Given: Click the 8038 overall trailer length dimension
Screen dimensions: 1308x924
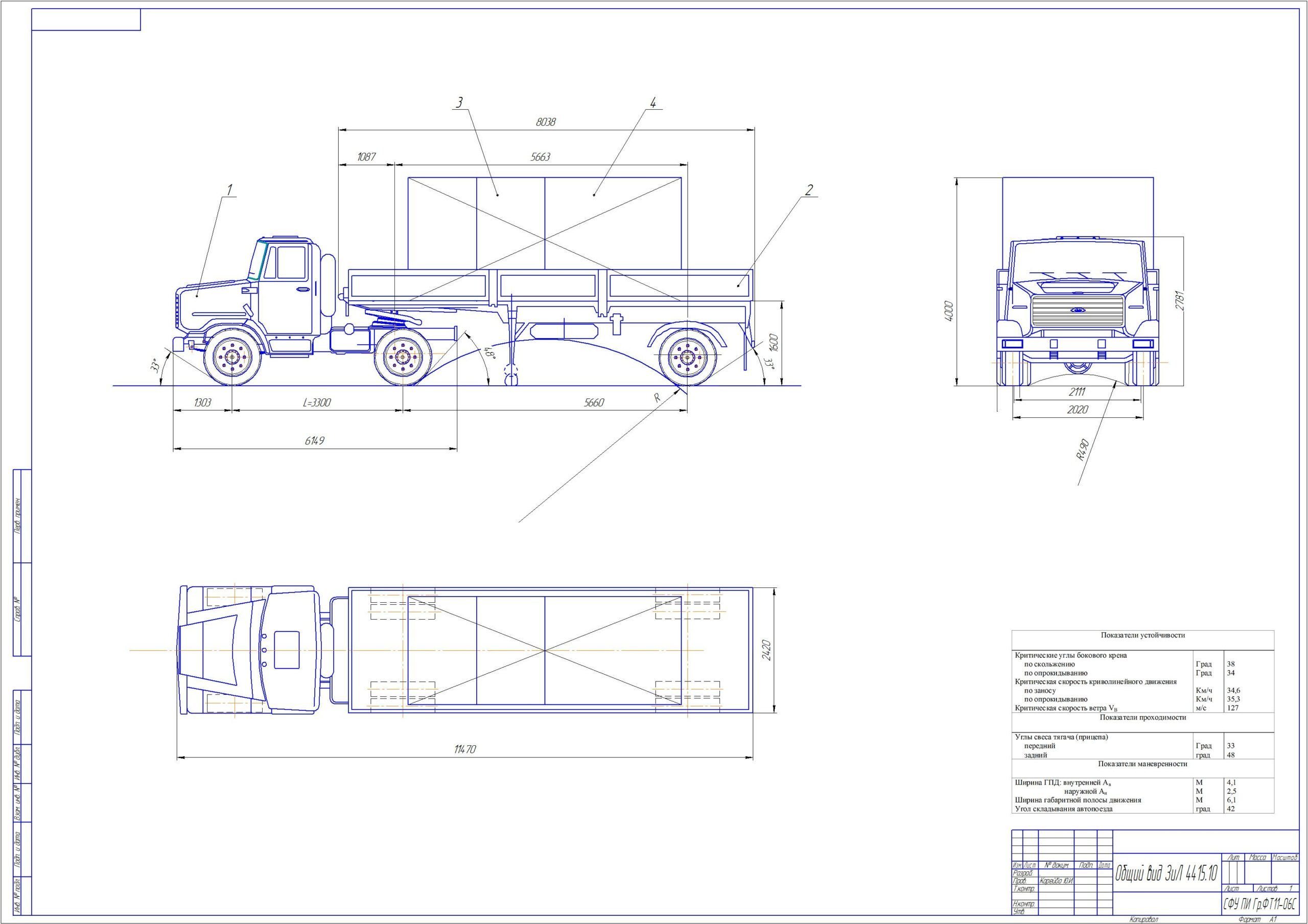Looking at the screenshot, I should pos(545,122).
